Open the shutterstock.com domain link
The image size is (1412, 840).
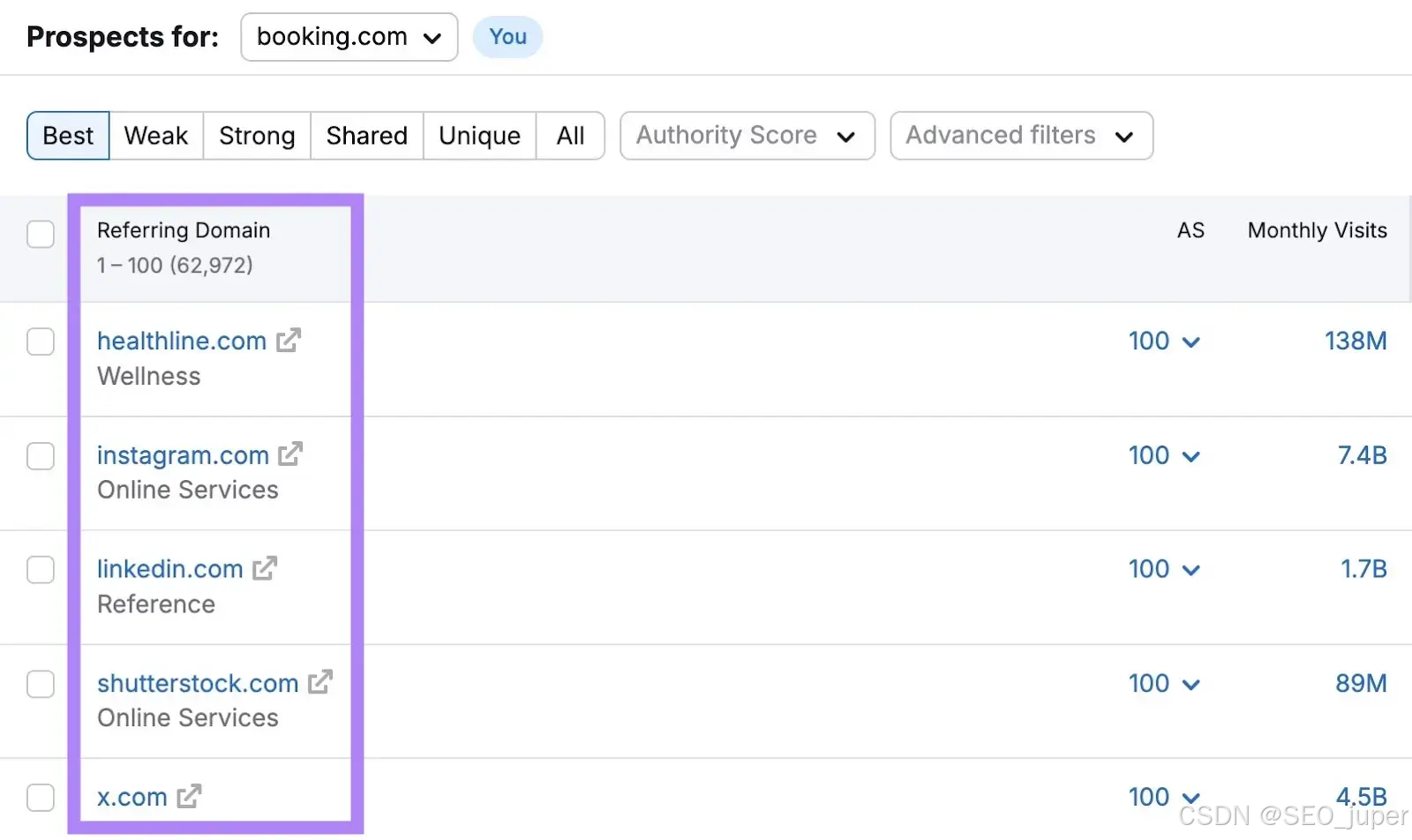click(x=198, y=683)
